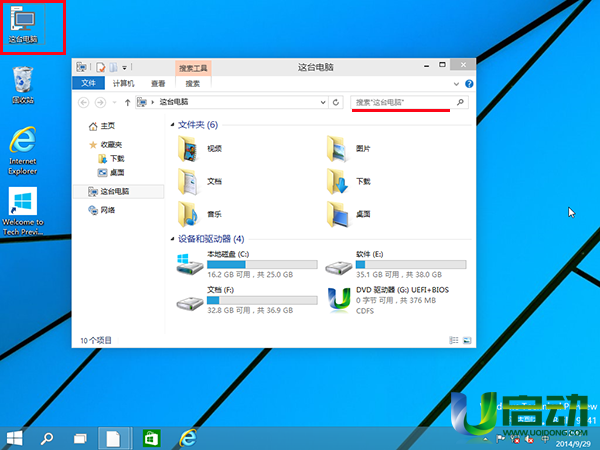Viewport: 600px width, 450px height.
Task: Switch to the 查看 ribbon tab
Action: coord(158,83)
